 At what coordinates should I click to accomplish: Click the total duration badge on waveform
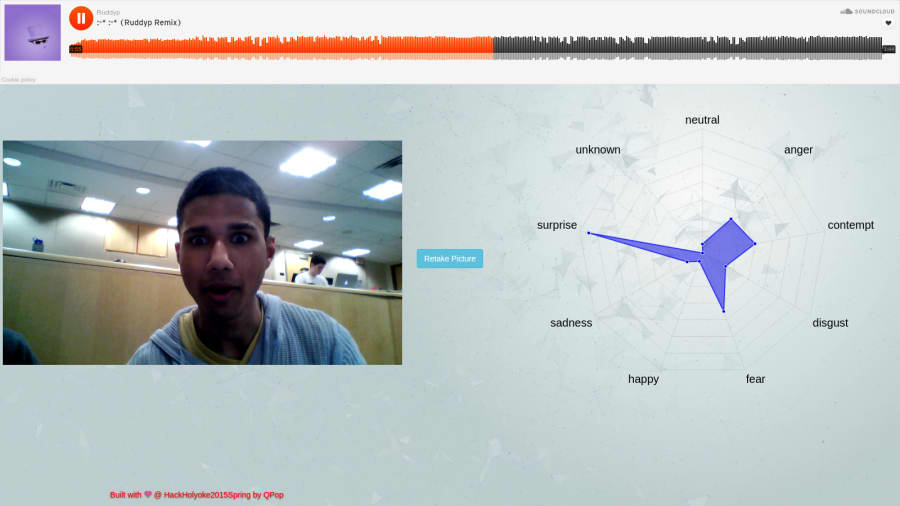tap(889, 49)
